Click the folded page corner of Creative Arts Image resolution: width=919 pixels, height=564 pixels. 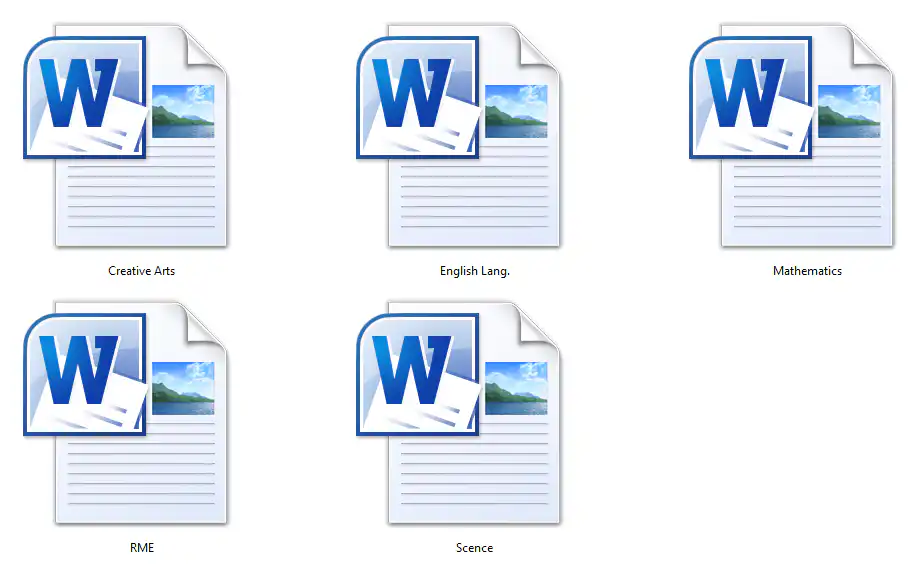click(x=203, y=49)
